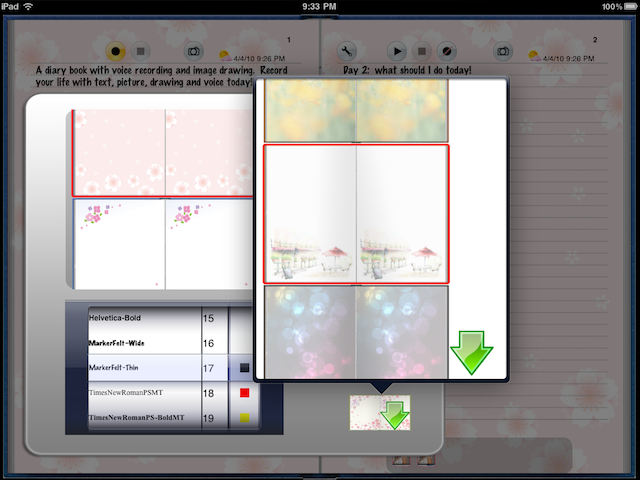
Task: Stop playback on page 2
Action: (422, 51)
